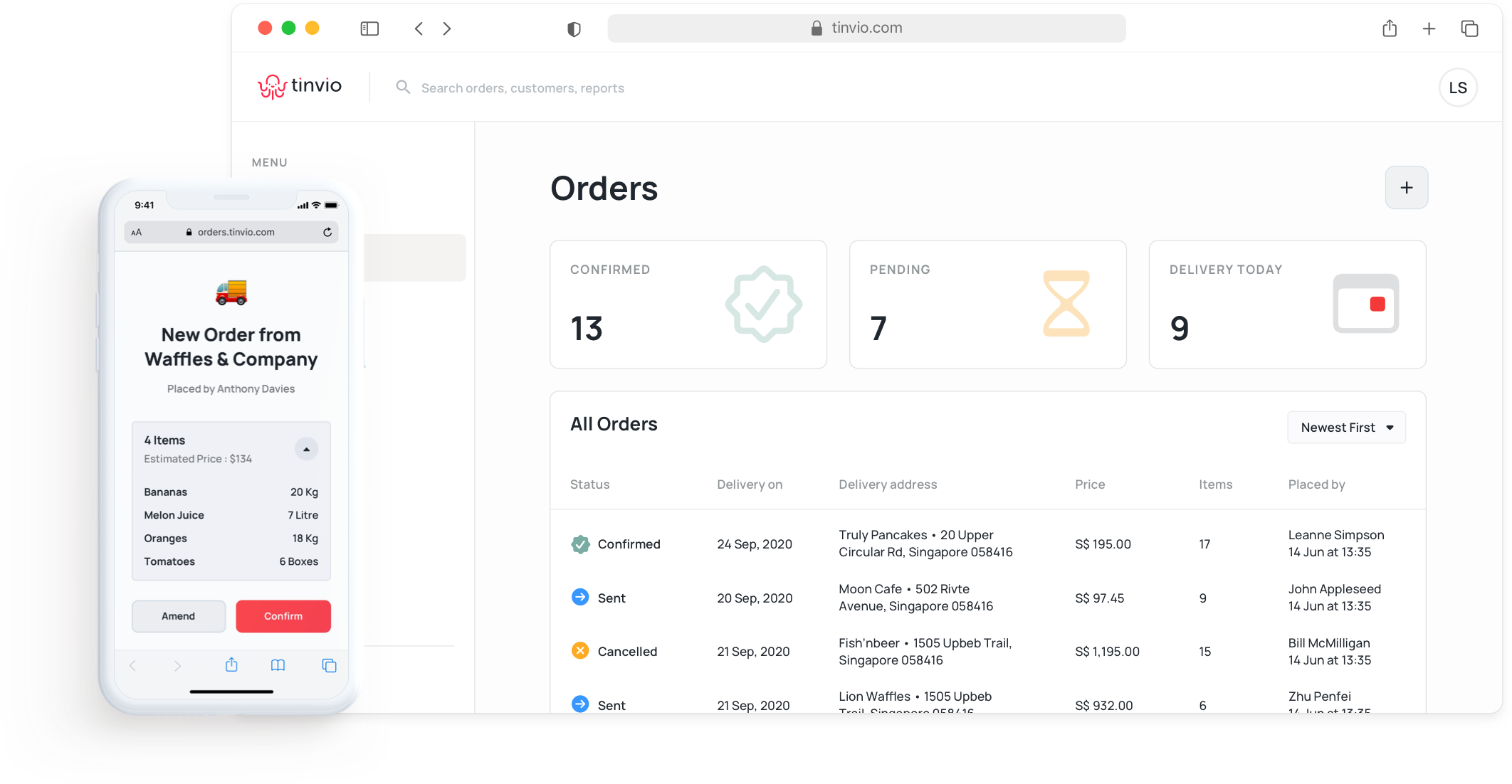Reload the page in the phone browser
Screen dimensions: 1512x784
[327, 232]
